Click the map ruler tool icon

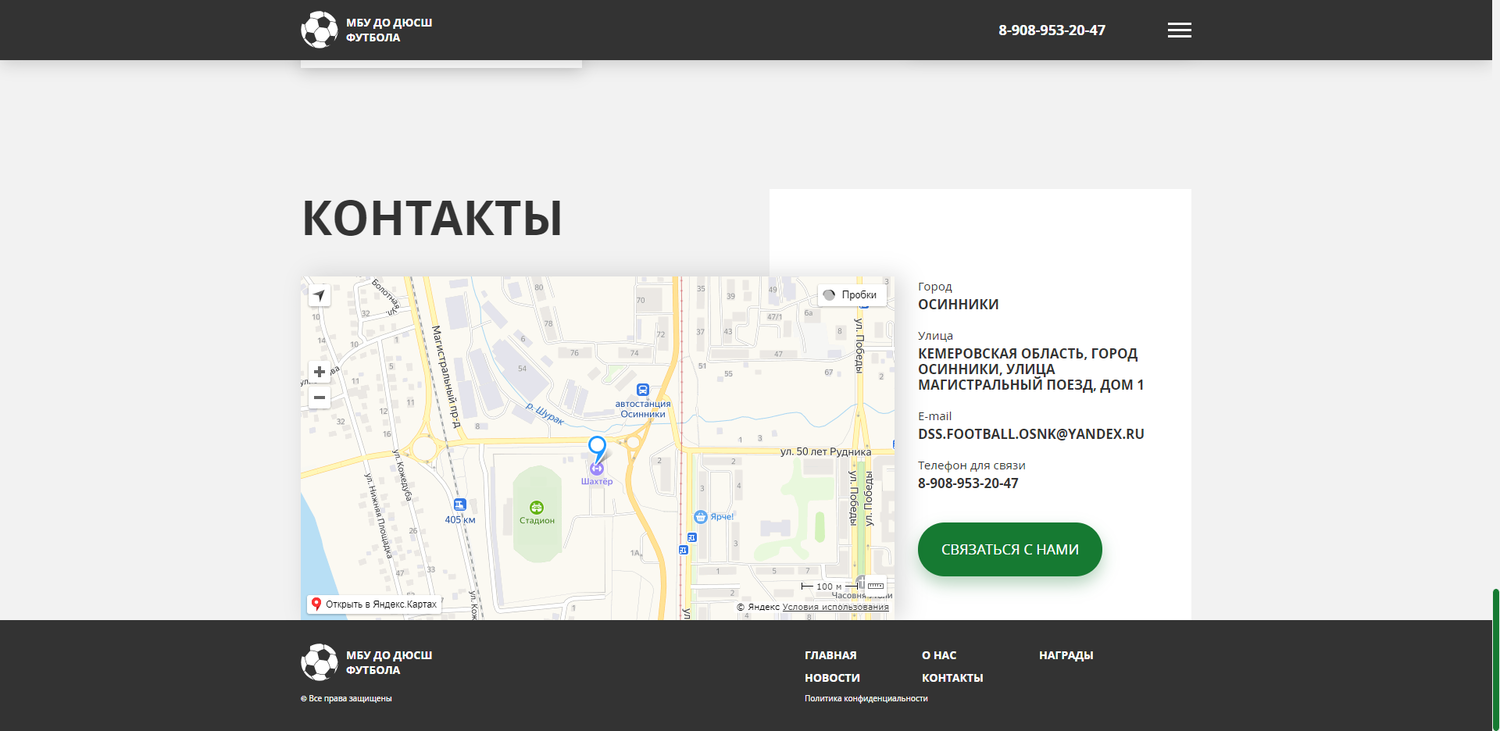[876, 586]
